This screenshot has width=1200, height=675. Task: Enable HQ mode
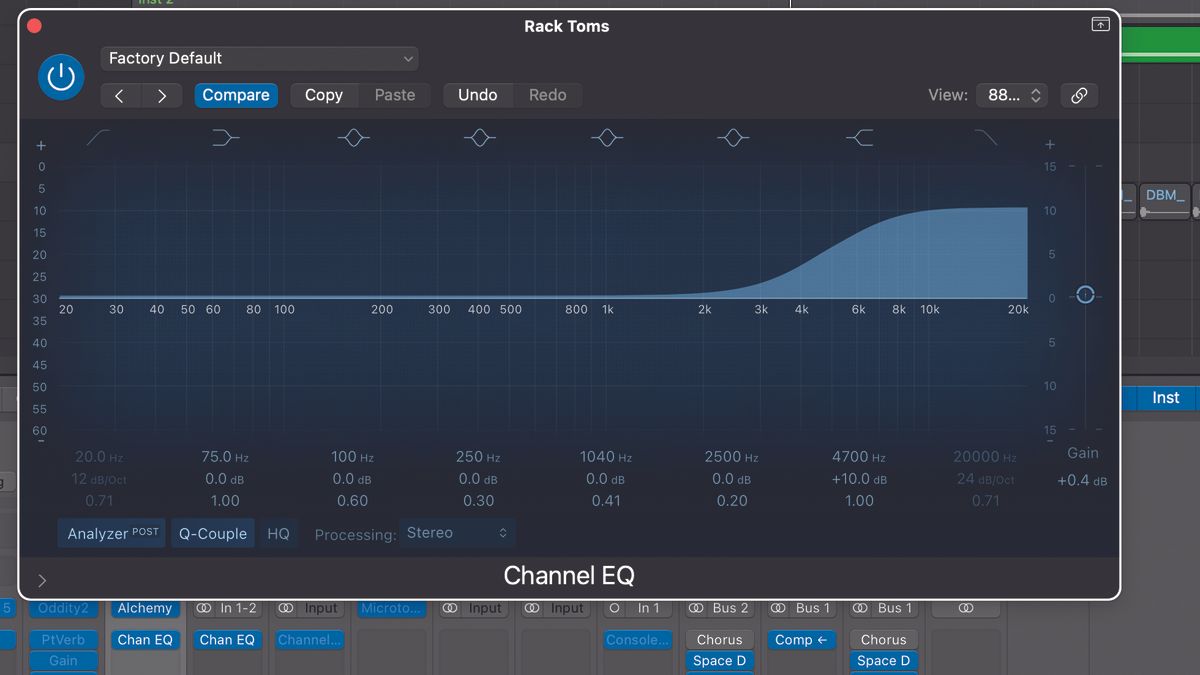[278, 533]
